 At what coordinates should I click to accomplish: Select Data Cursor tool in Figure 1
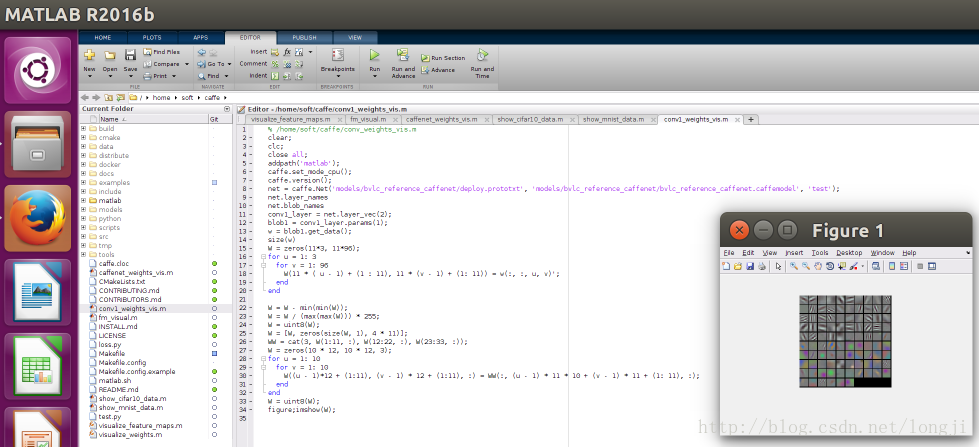click(842, 267)
